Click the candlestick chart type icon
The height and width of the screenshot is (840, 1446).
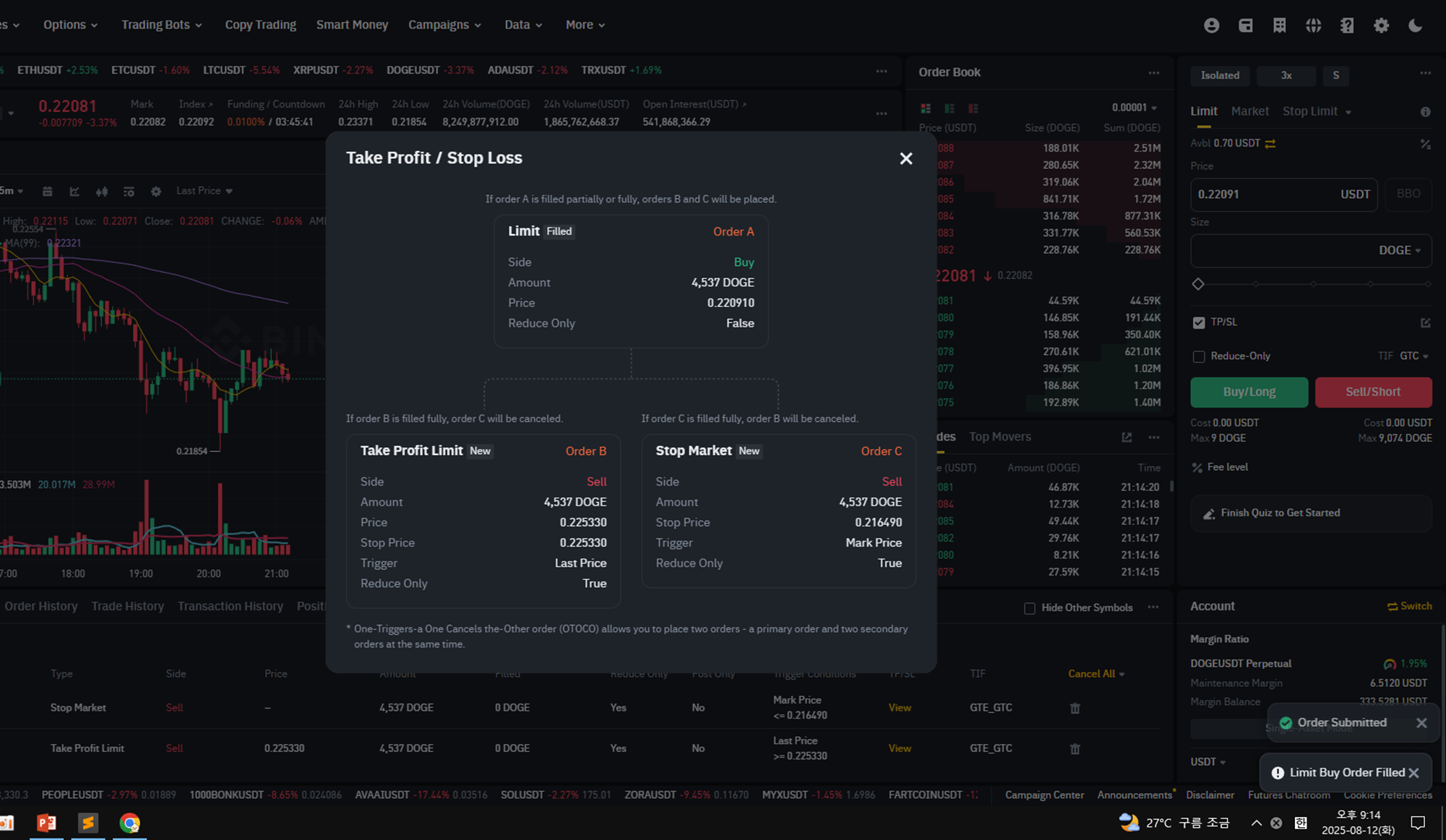pos(102,191)
